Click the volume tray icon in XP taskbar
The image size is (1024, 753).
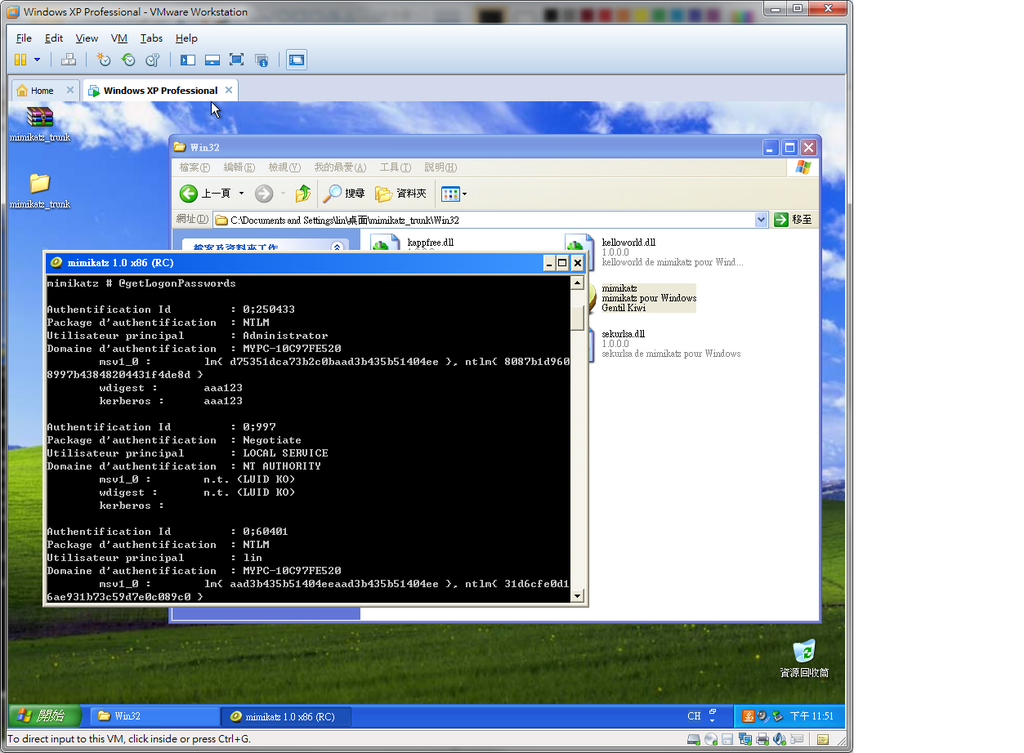click(762, 716)
